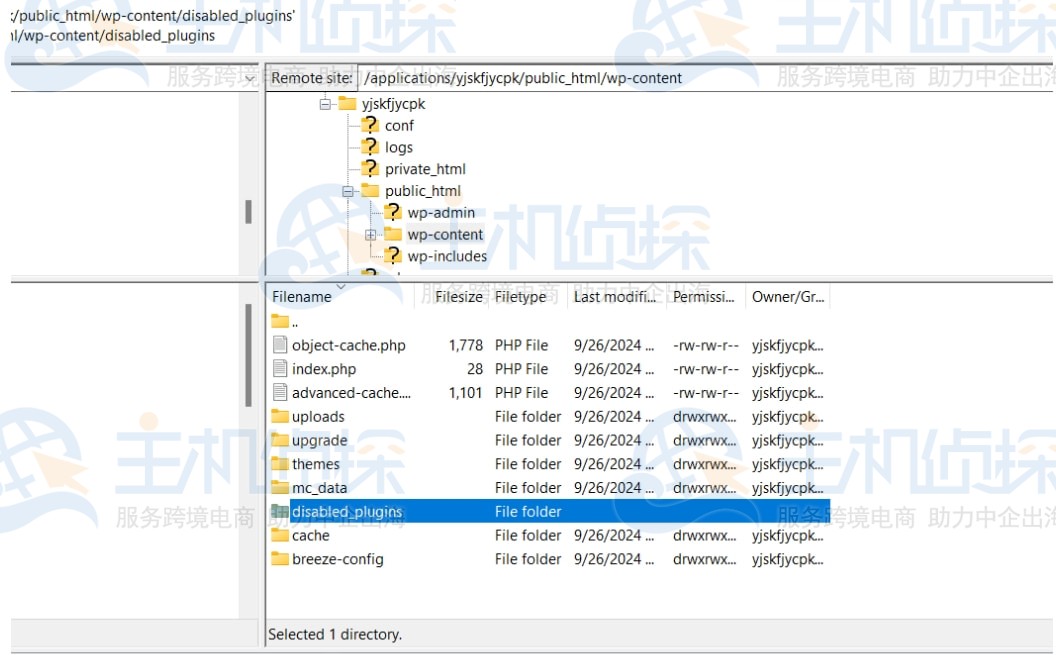Sort files by Filesize column header

458,297
